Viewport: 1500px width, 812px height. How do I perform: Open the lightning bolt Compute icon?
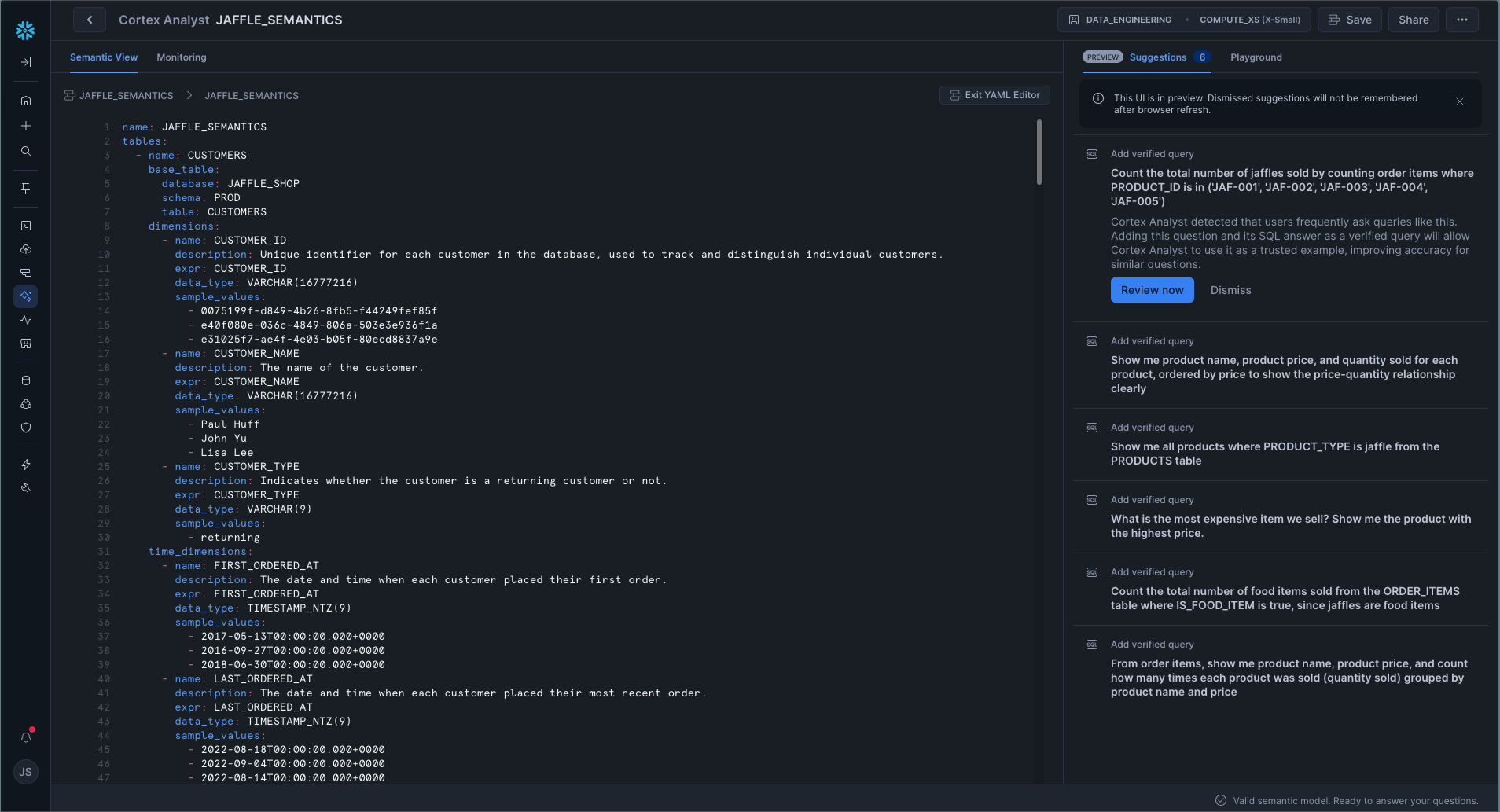tap(26, 465)
